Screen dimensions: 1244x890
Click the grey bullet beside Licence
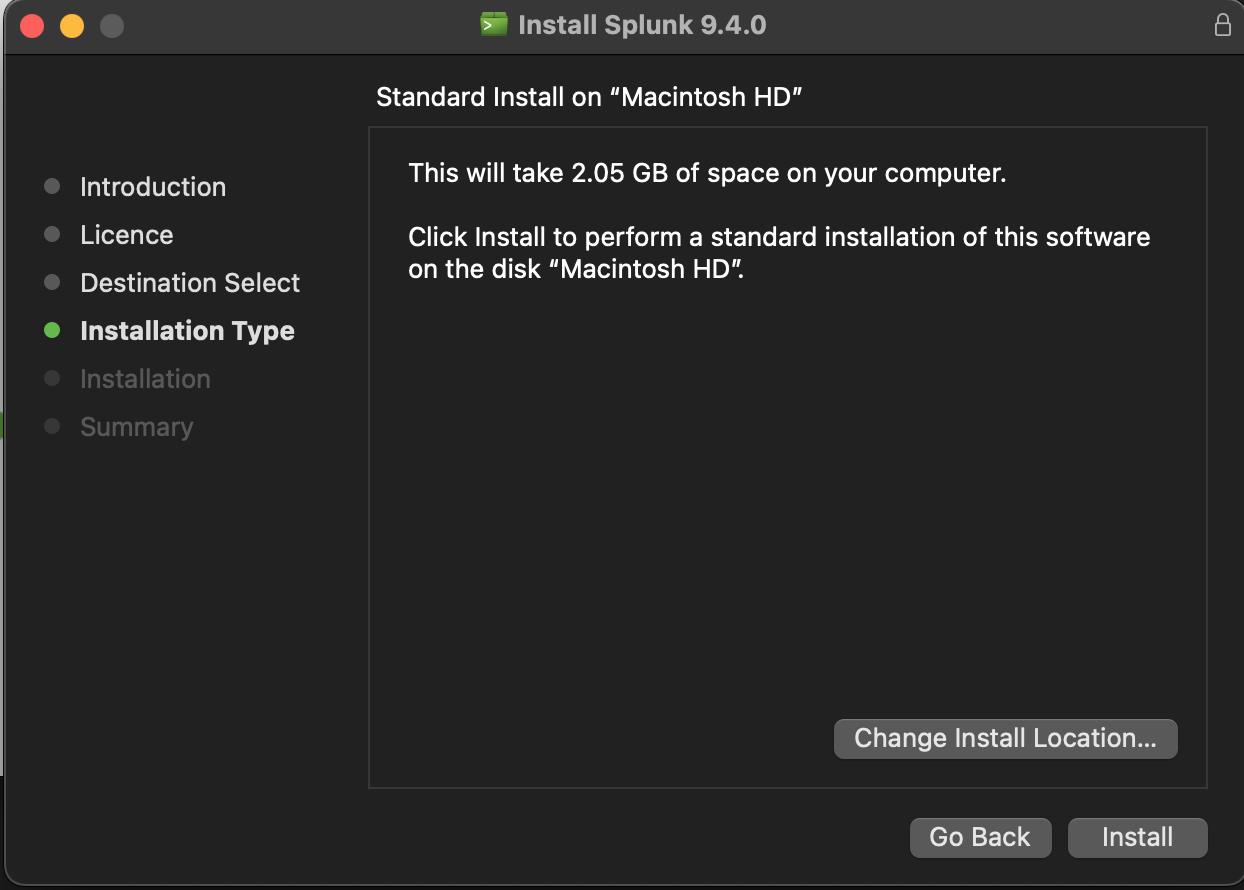tap(53, 235)
